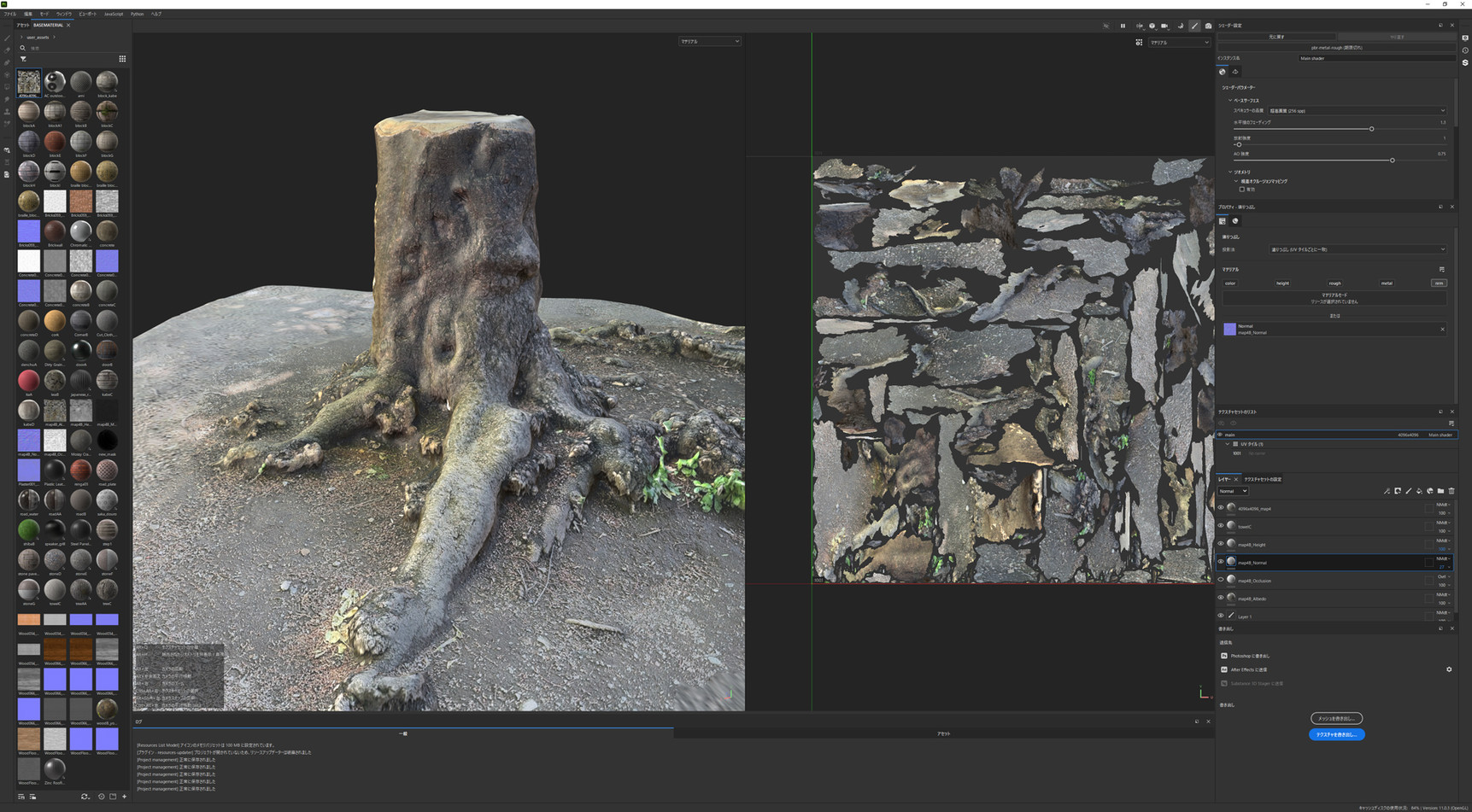Hide the map48_Normal layer
The height and width of the screenshot is (812, 1472).
point(1220,562)
